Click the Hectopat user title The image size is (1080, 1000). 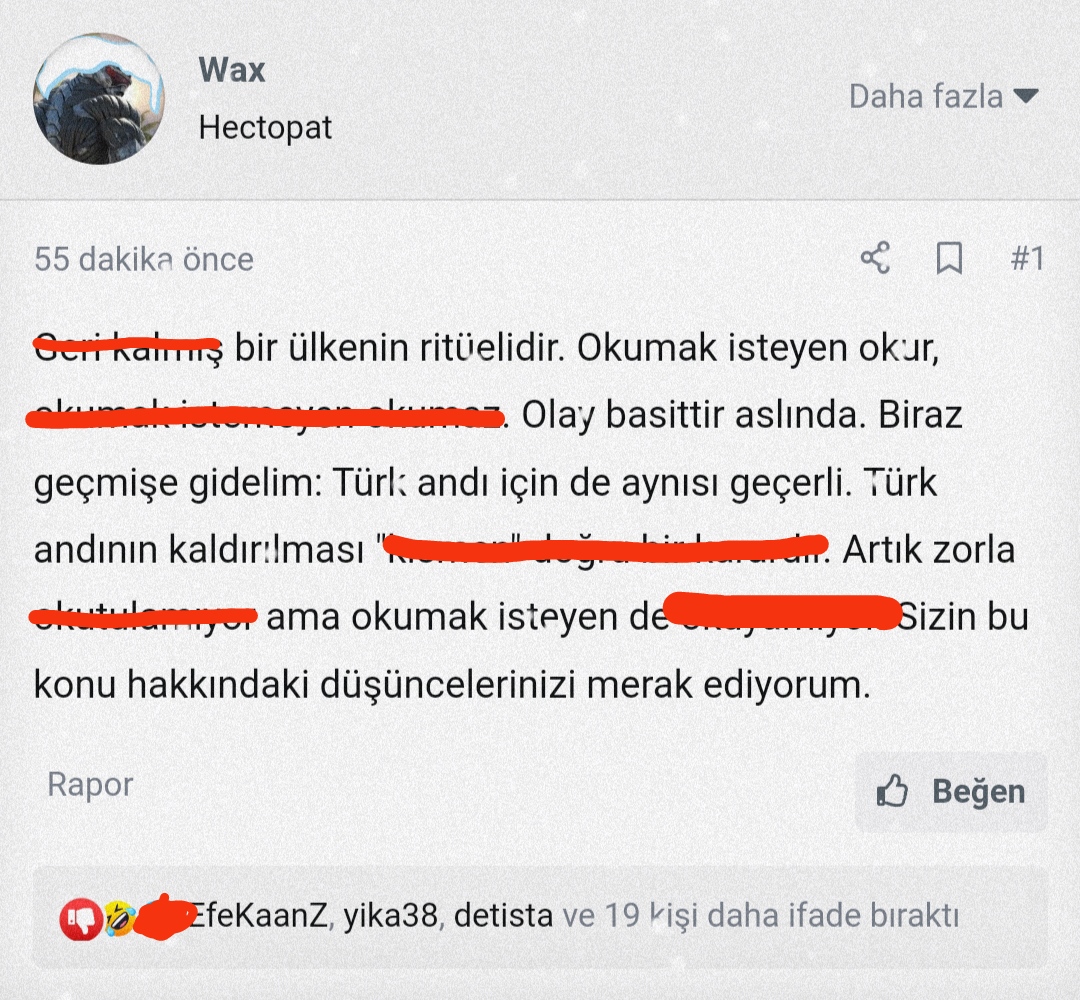tap(265, 127)
